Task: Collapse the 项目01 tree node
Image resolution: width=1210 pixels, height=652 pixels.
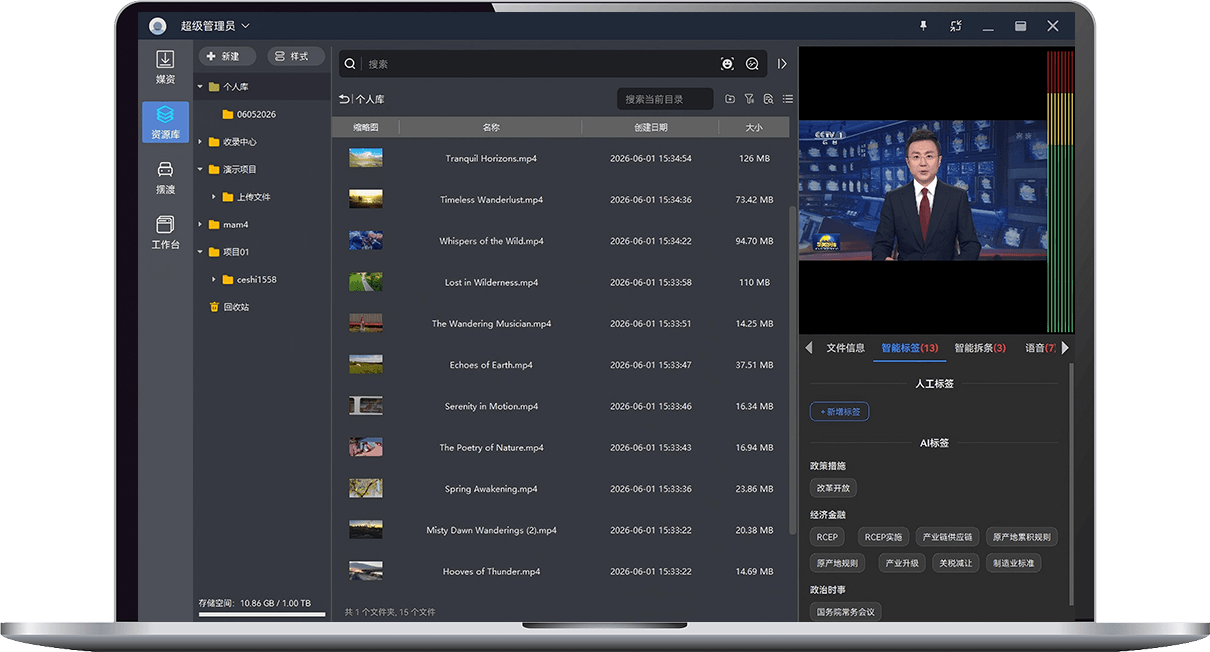Action: [x=200, y=252]
